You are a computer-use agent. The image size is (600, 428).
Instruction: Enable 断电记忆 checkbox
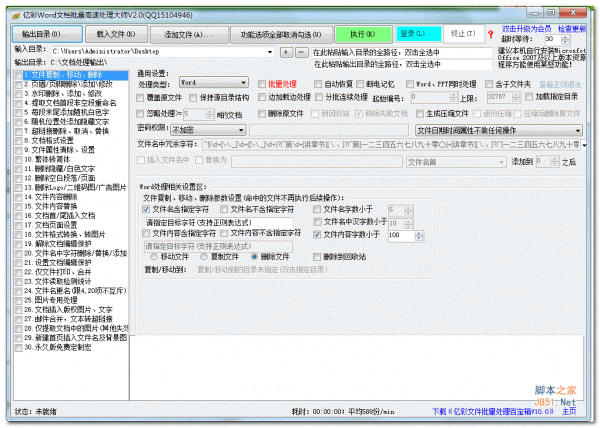360,84
